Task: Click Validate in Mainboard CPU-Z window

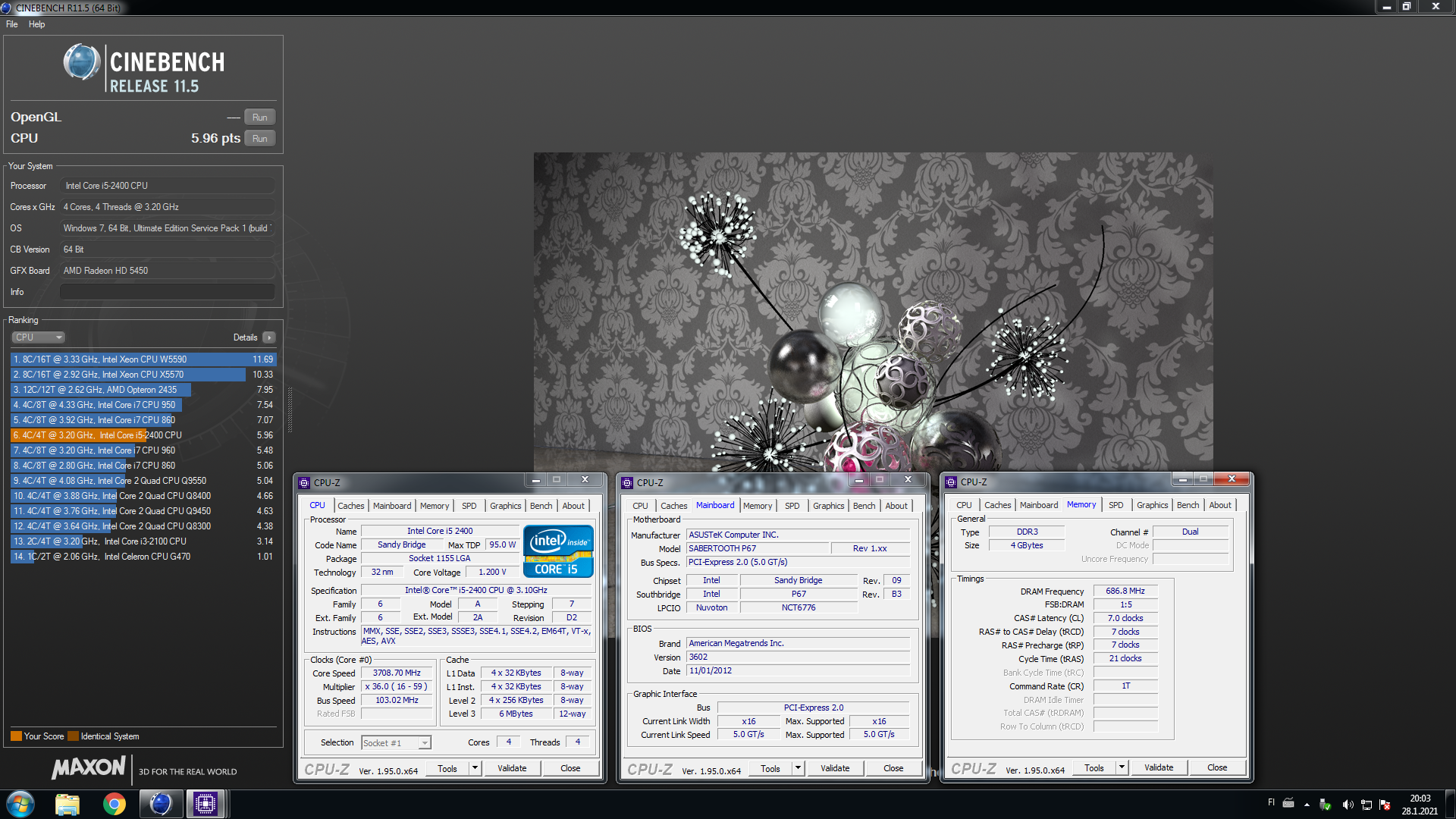Action: 835,768
